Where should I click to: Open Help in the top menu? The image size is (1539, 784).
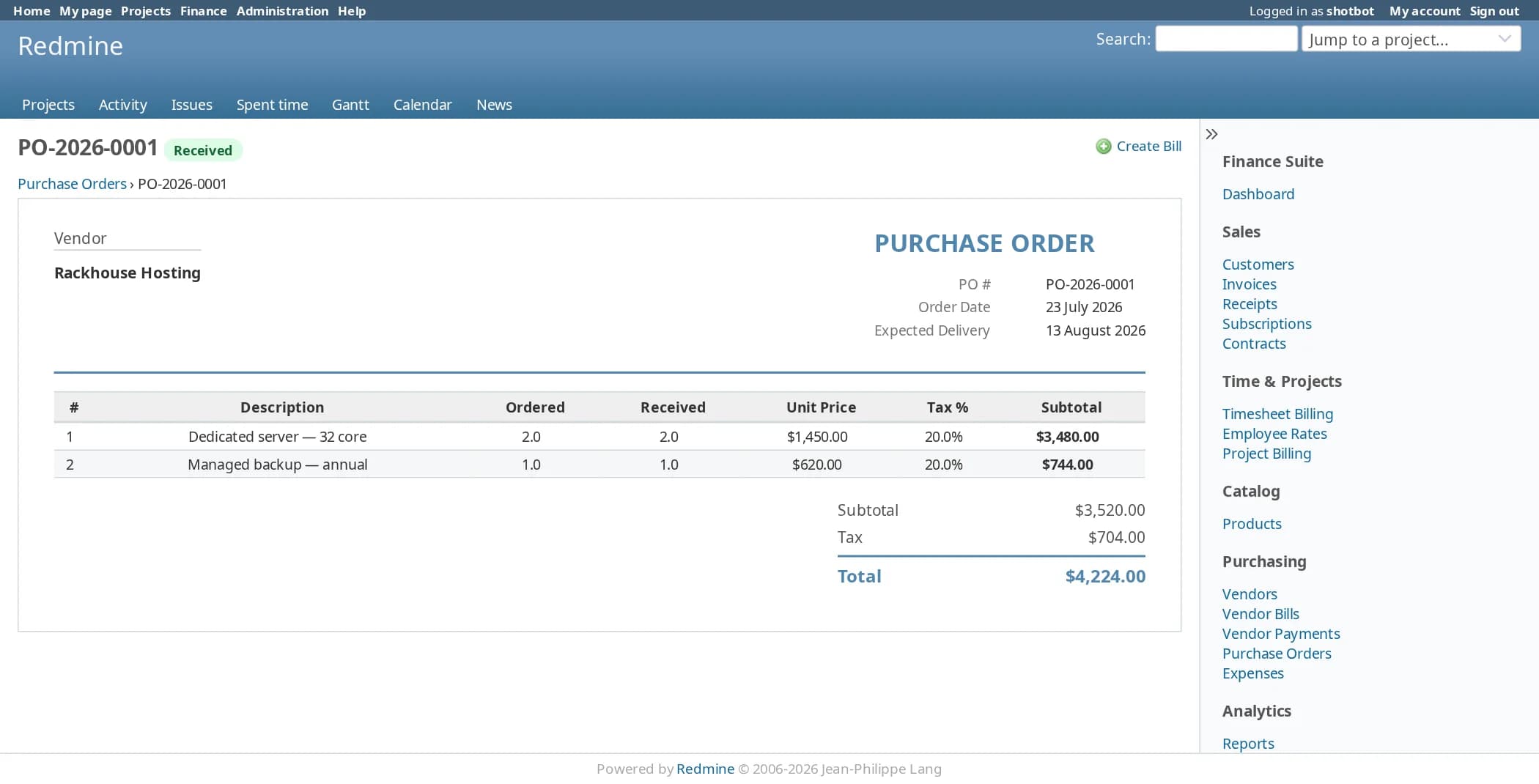(x=352, y=11)
